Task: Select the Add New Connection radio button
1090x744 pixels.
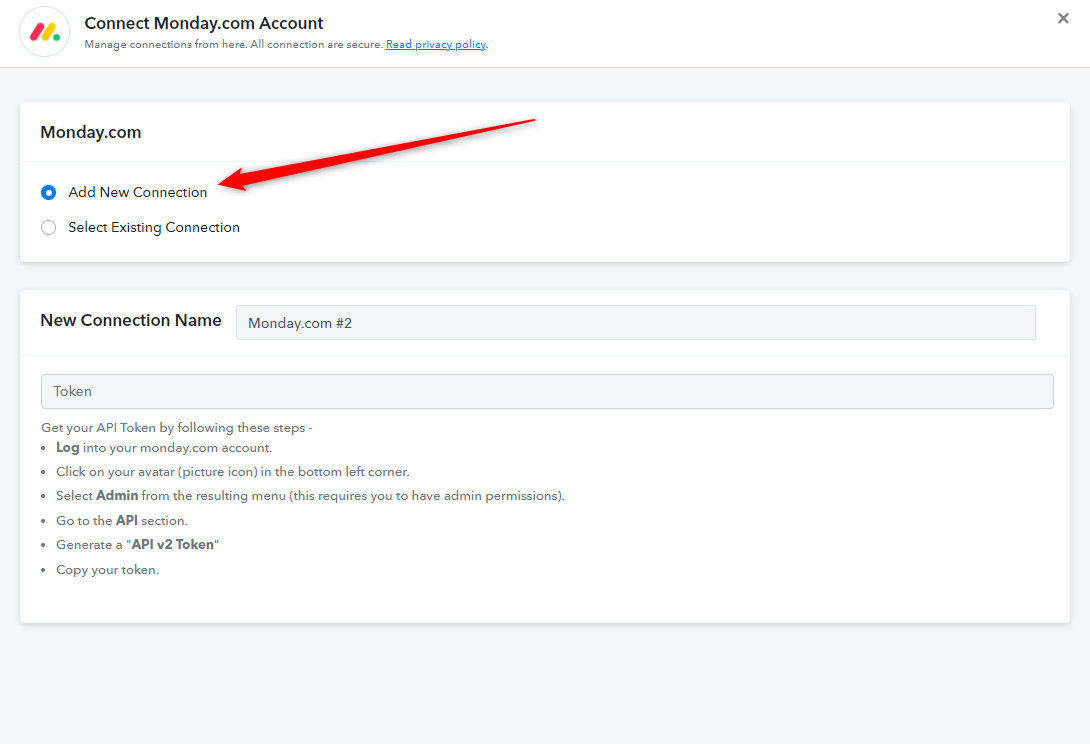Action: tap(49, 193)
